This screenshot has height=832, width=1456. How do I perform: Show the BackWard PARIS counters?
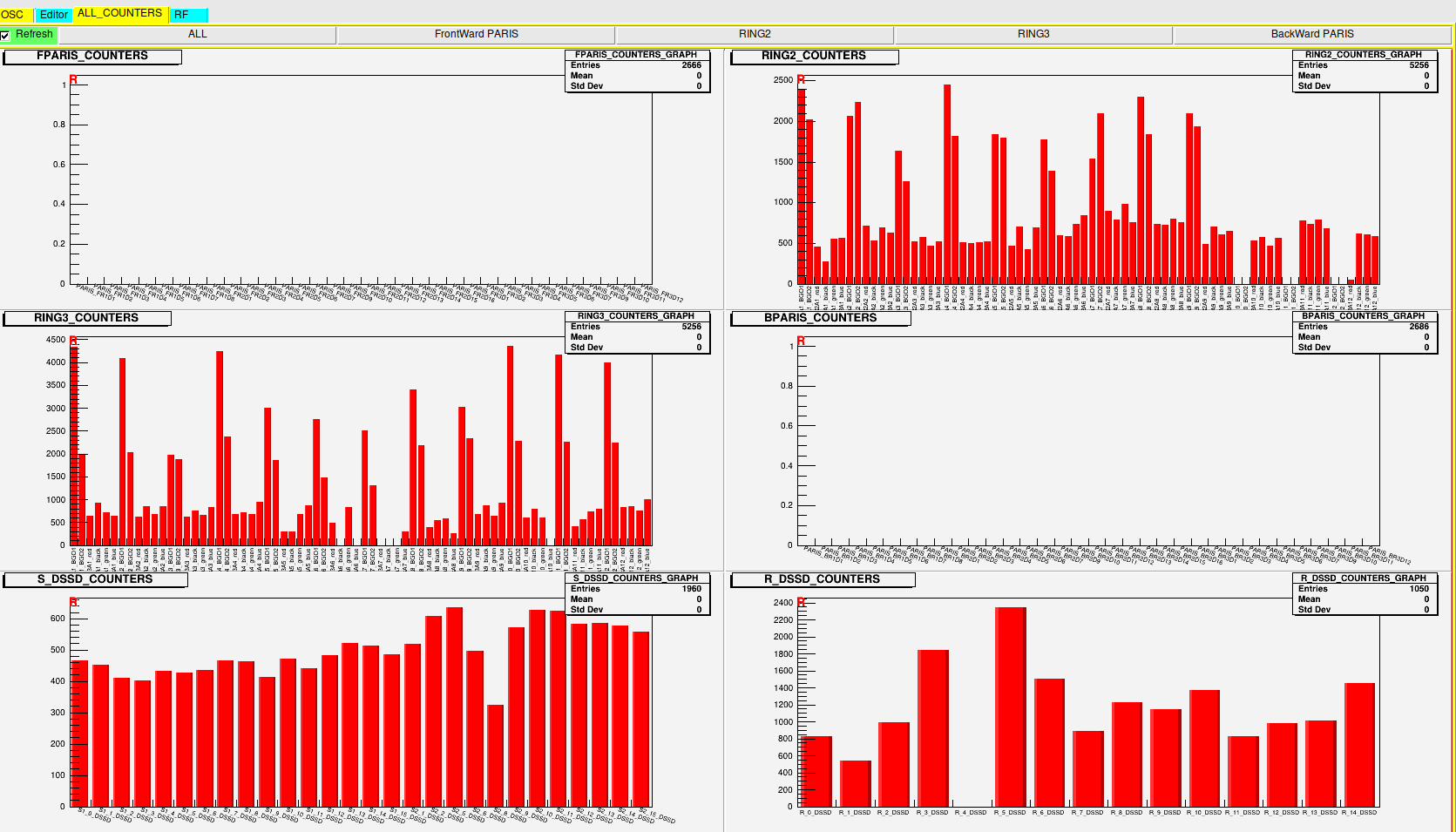click(x=1311, y=34)
